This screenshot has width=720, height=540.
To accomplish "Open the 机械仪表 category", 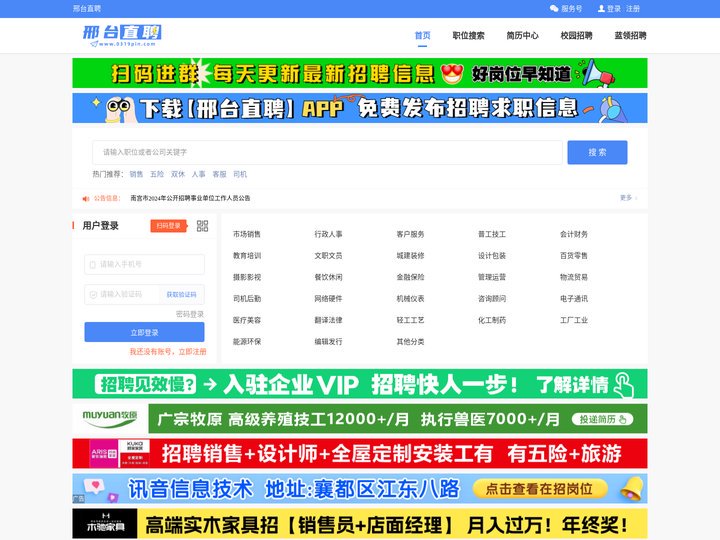I will point(411,299).
